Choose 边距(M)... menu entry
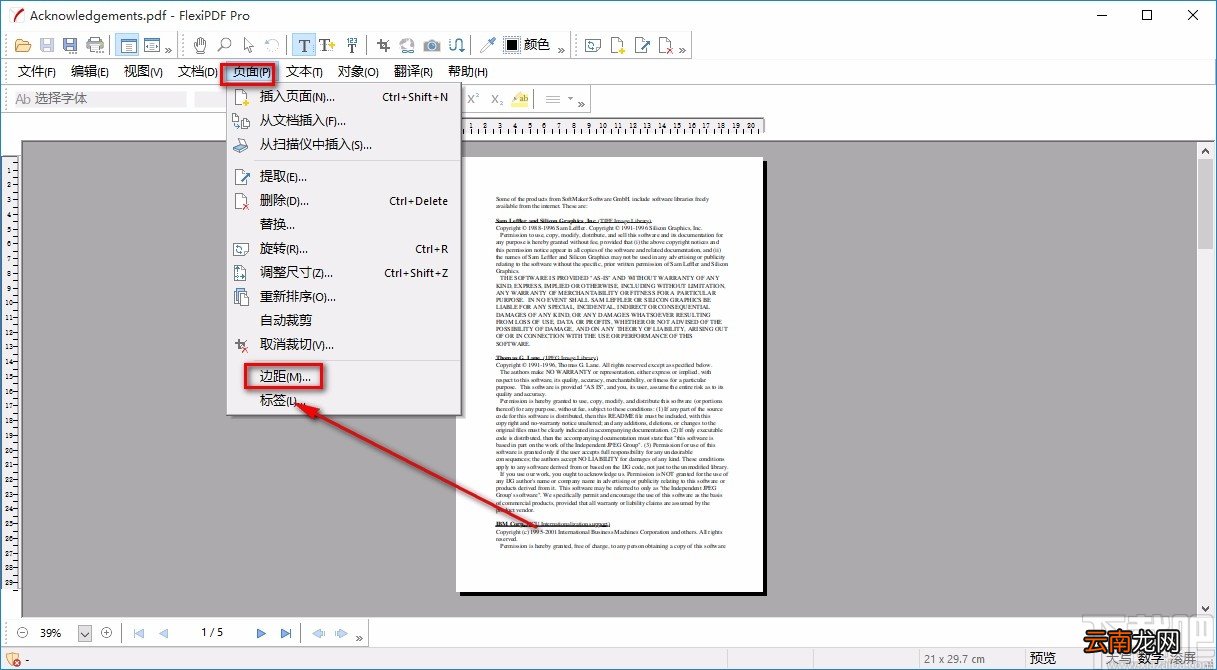Image resolution: width=1217 pixels, height=670 pixels. point(343,377)
